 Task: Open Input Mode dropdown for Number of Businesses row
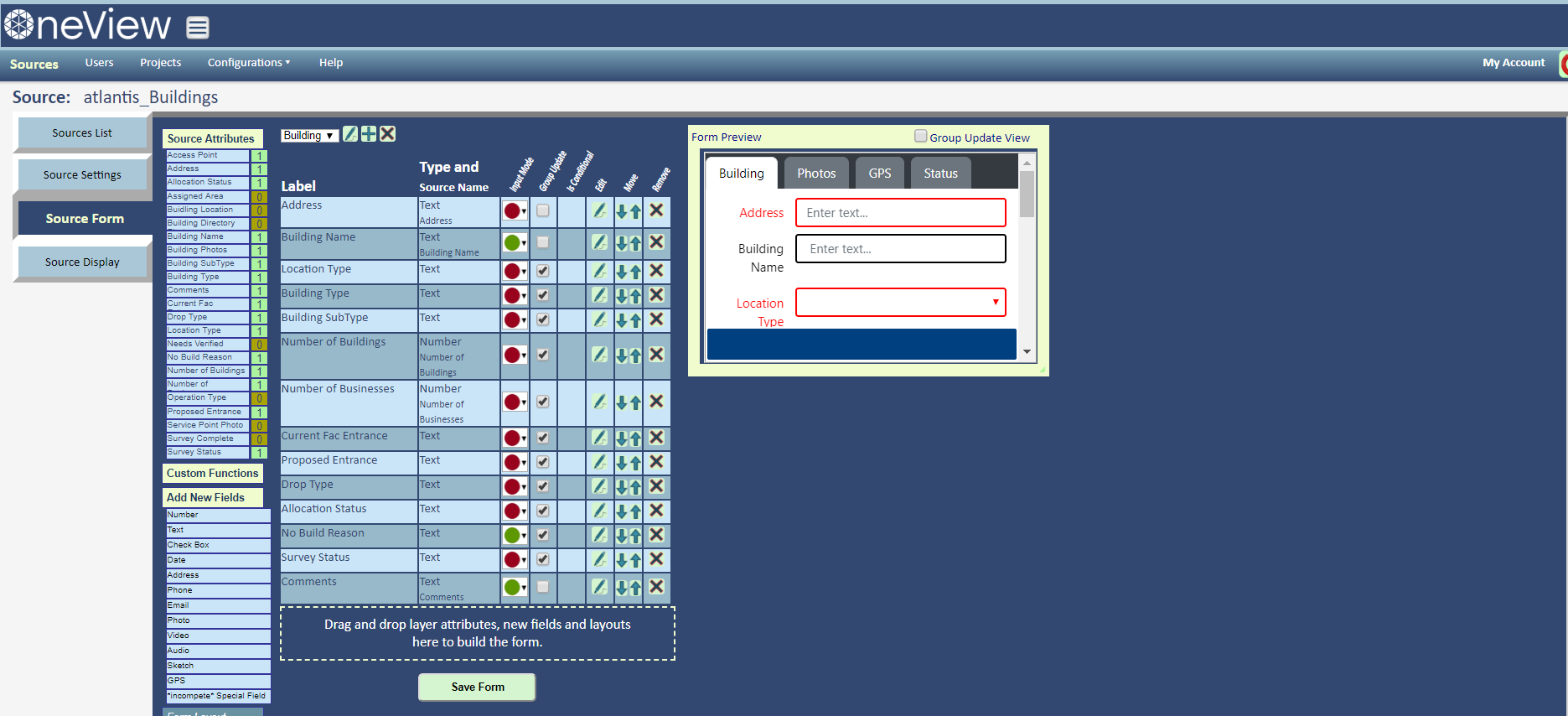515,402
